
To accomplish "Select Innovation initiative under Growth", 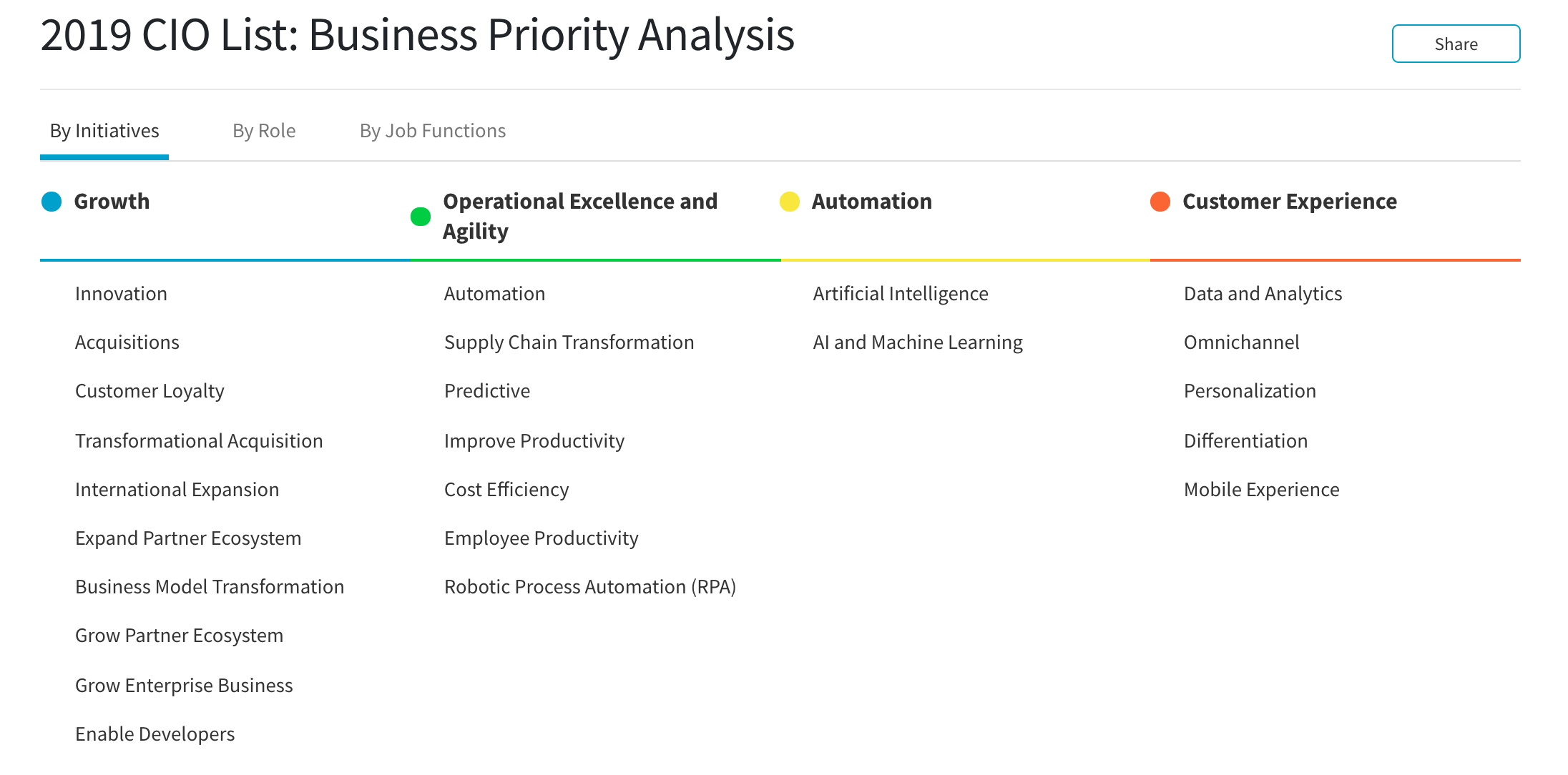I will [x=120, y=293].
